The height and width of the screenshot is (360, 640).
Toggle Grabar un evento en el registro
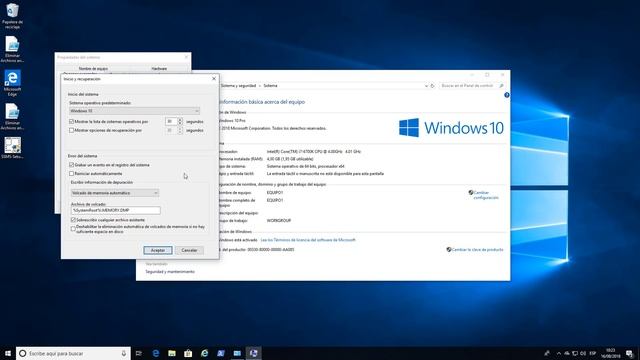click(x=71, y=165)
